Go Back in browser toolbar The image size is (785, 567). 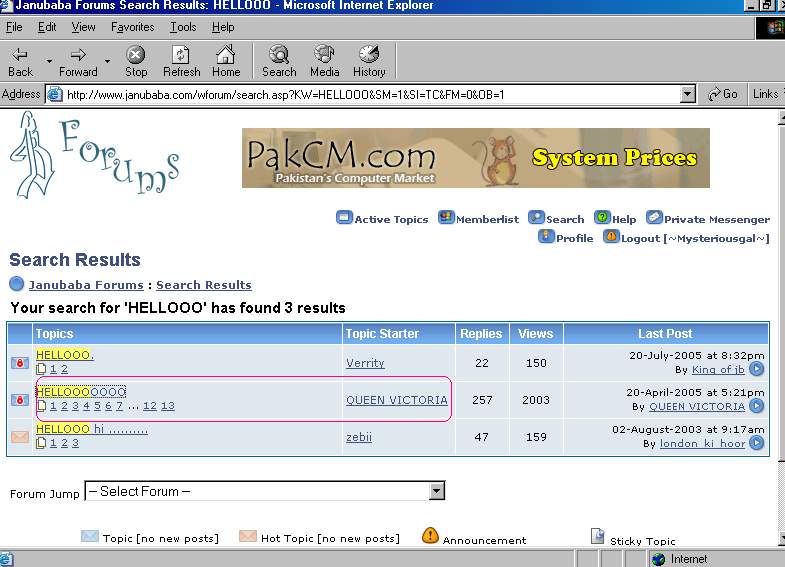(x=21, y=62)
